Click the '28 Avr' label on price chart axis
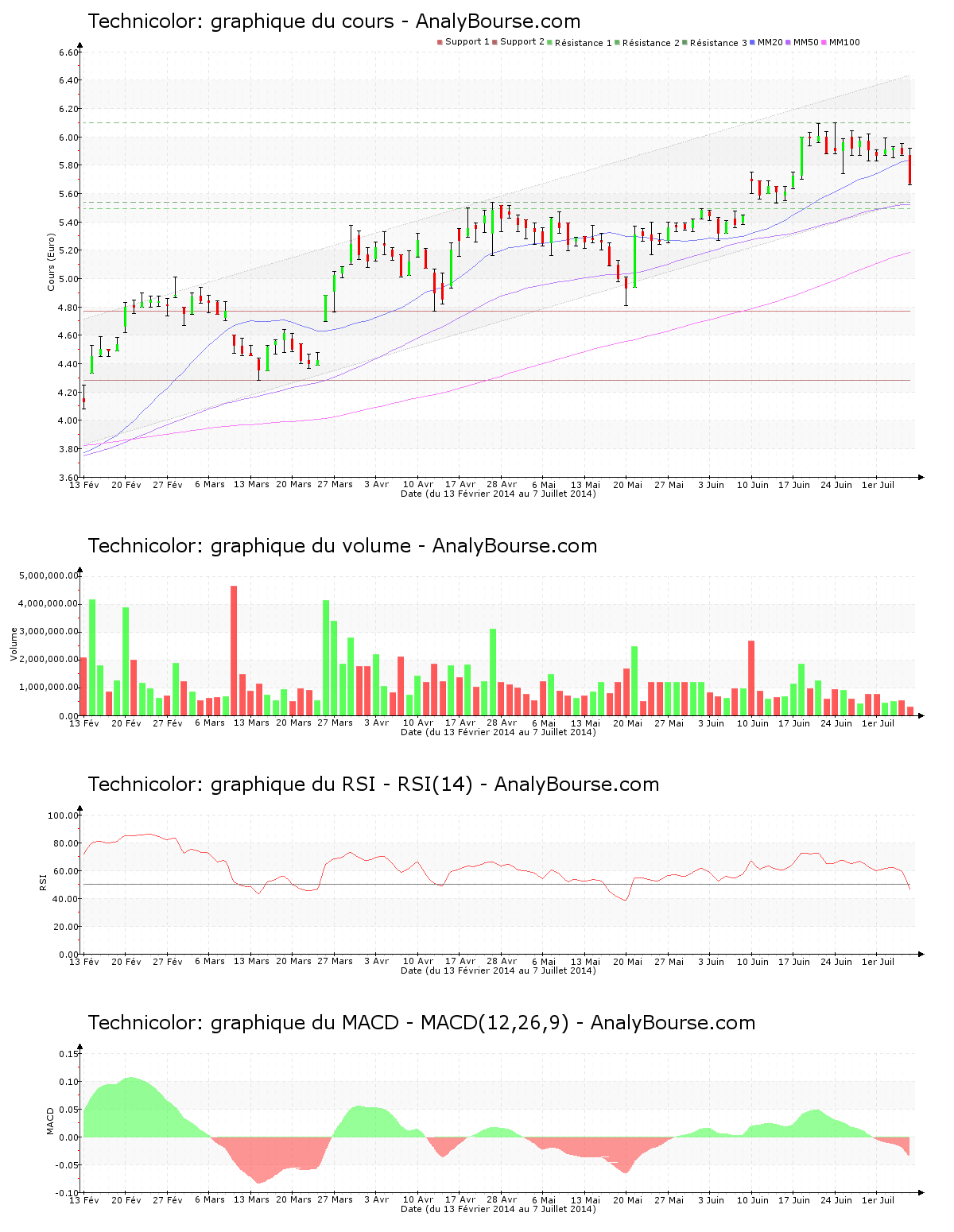The width and height of the screenshot is (954, 1232). (x=502, y=485)
